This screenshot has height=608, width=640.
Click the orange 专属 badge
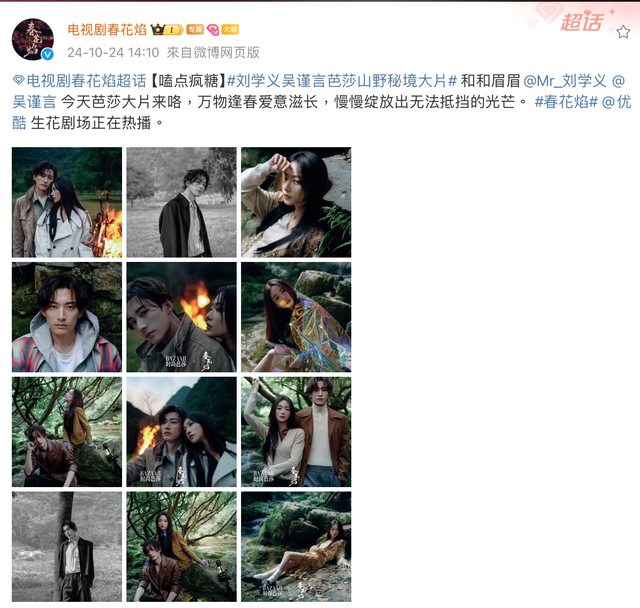pos(195,29)
